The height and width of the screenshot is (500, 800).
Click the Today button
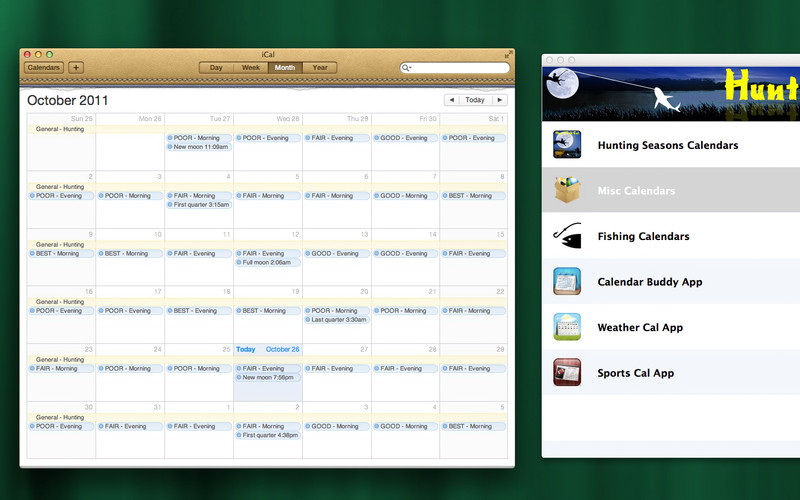coord(475,100)
